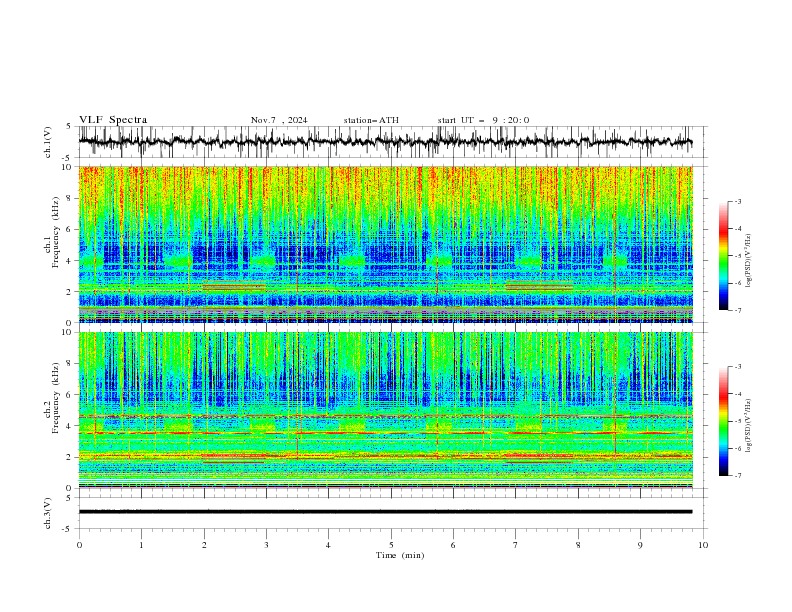Click the time axis tick label "0"
The height and width of the screenshot is (612, 792).
[x=79, y=545]
